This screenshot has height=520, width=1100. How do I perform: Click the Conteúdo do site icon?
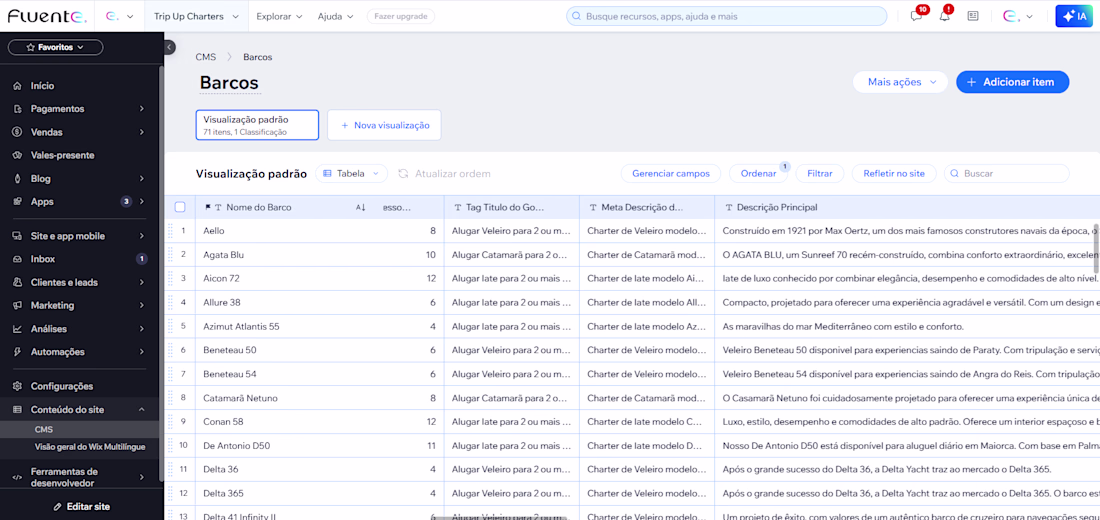18,409
